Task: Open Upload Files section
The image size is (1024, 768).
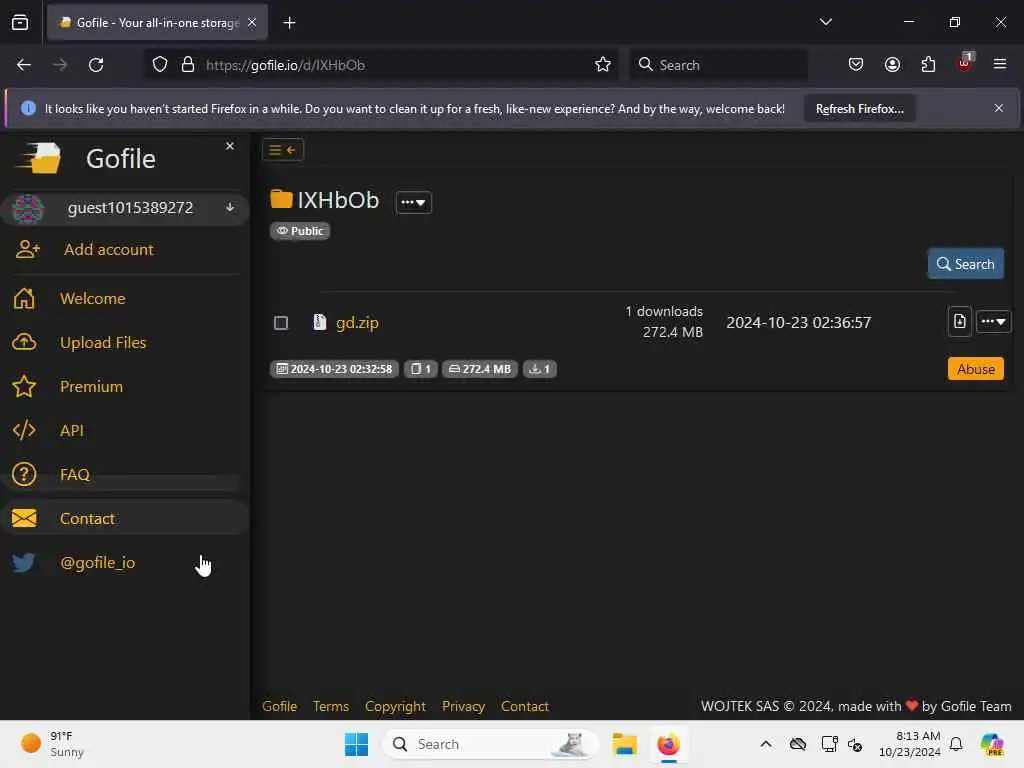Action: [x=103, y=342]
